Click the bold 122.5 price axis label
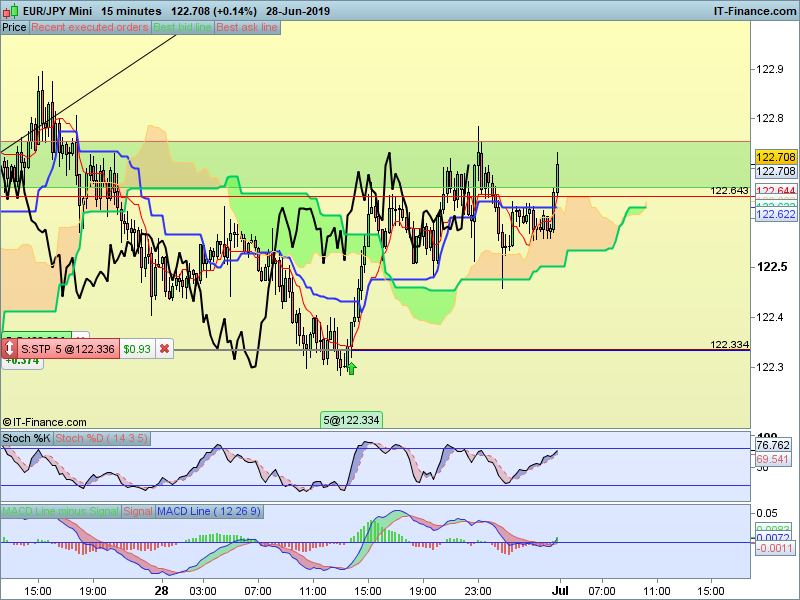The image size is (800, 600). tap(772, 267)
